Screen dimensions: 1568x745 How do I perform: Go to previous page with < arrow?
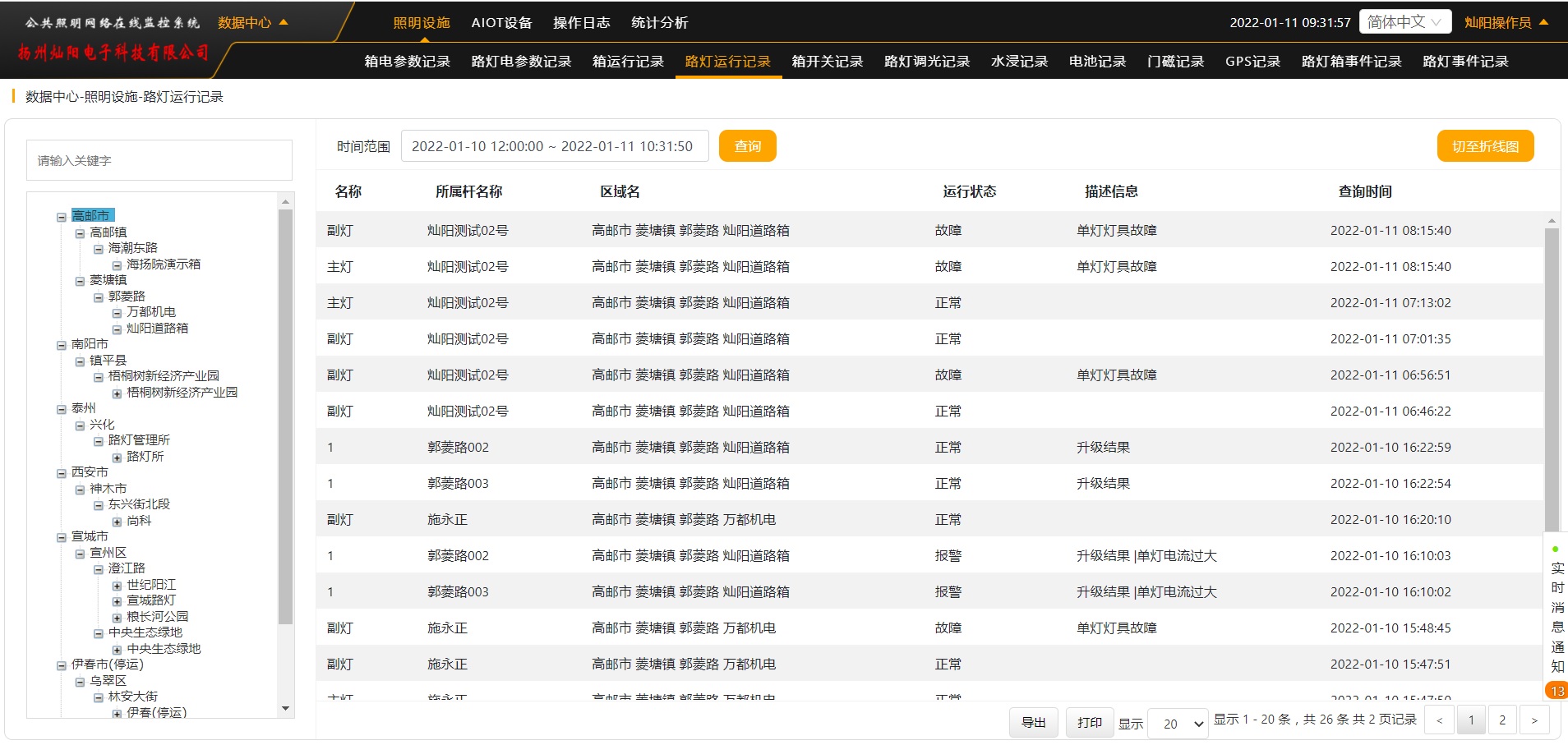[x=1439, y=721]
